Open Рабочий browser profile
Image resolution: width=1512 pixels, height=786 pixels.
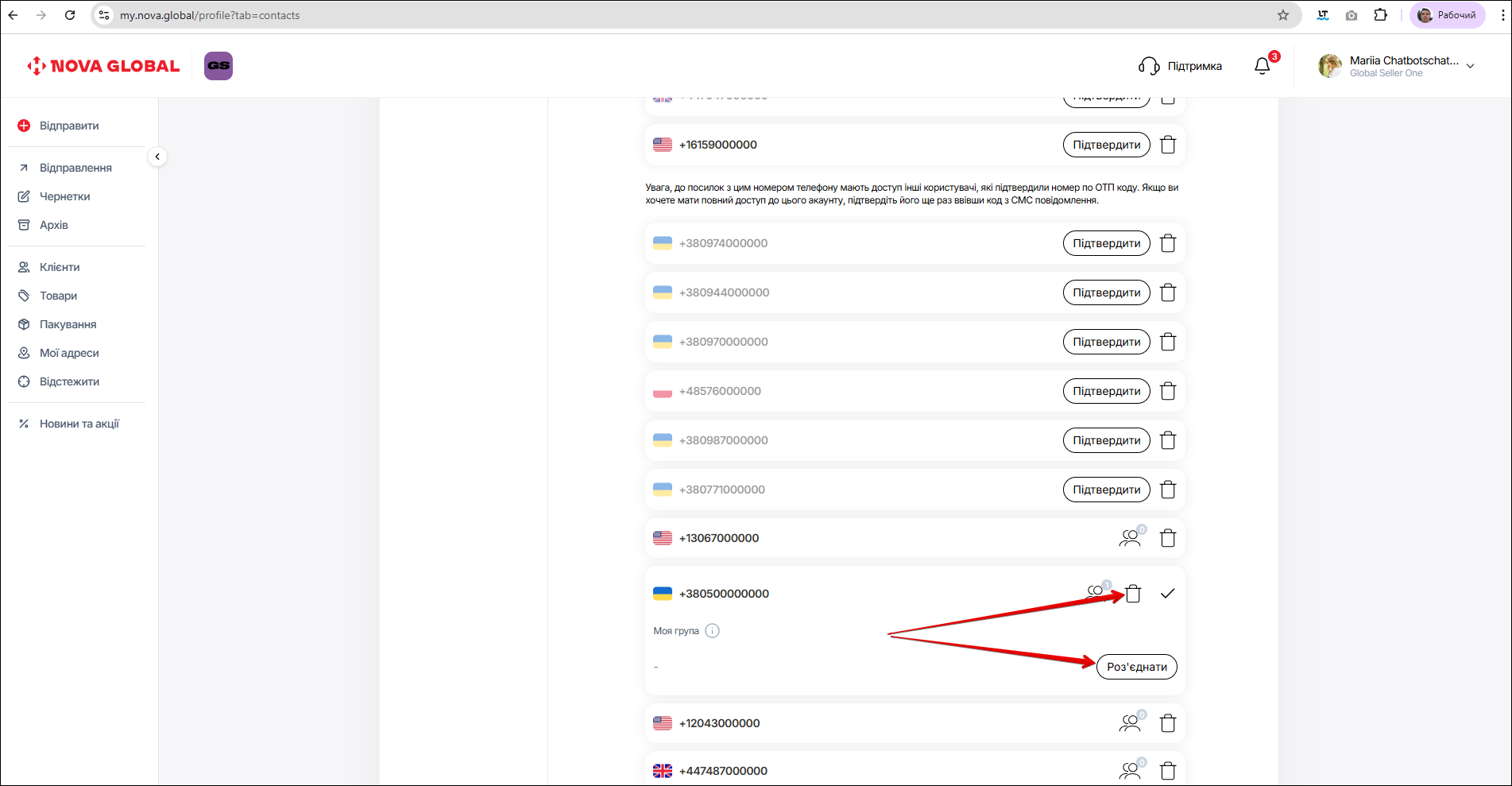click(x=1447, y=15)
